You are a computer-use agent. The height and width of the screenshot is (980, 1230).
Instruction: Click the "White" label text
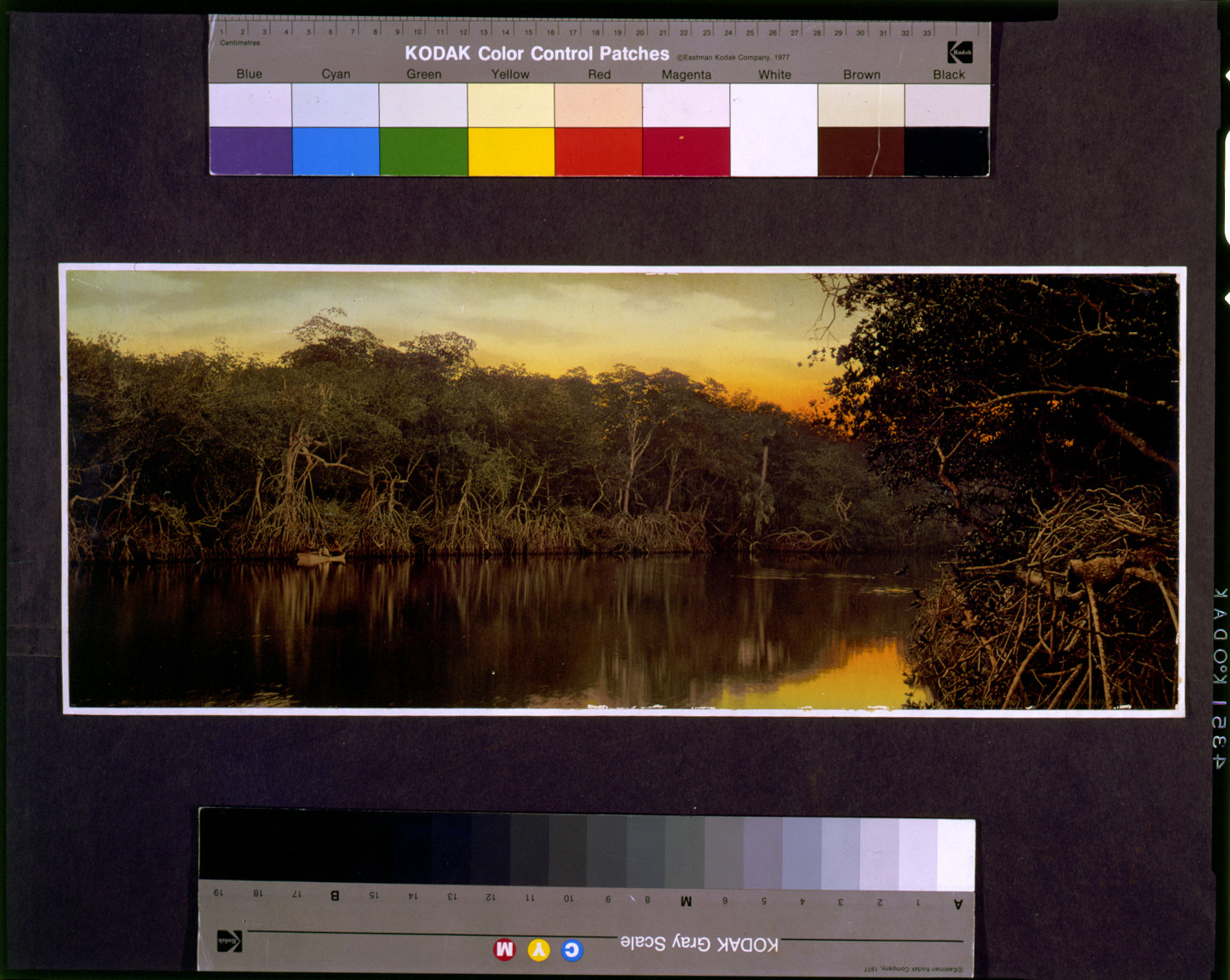(x=774, y=75)
